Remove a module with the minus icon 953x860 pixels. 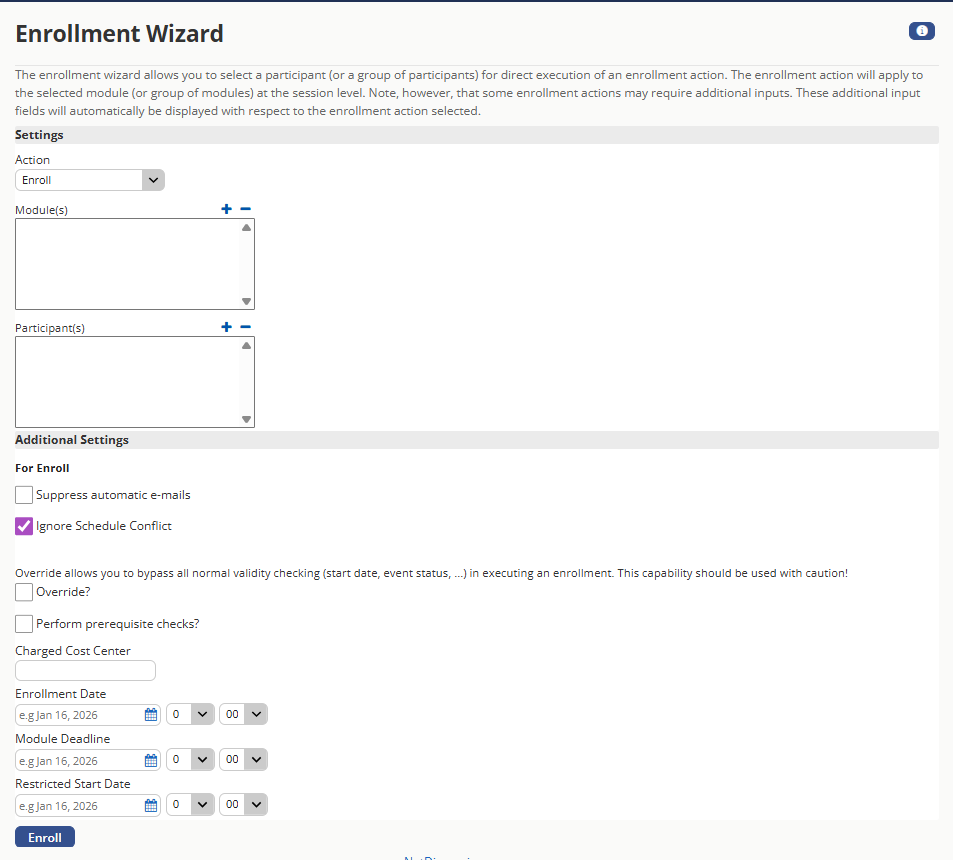coord(245,209)
